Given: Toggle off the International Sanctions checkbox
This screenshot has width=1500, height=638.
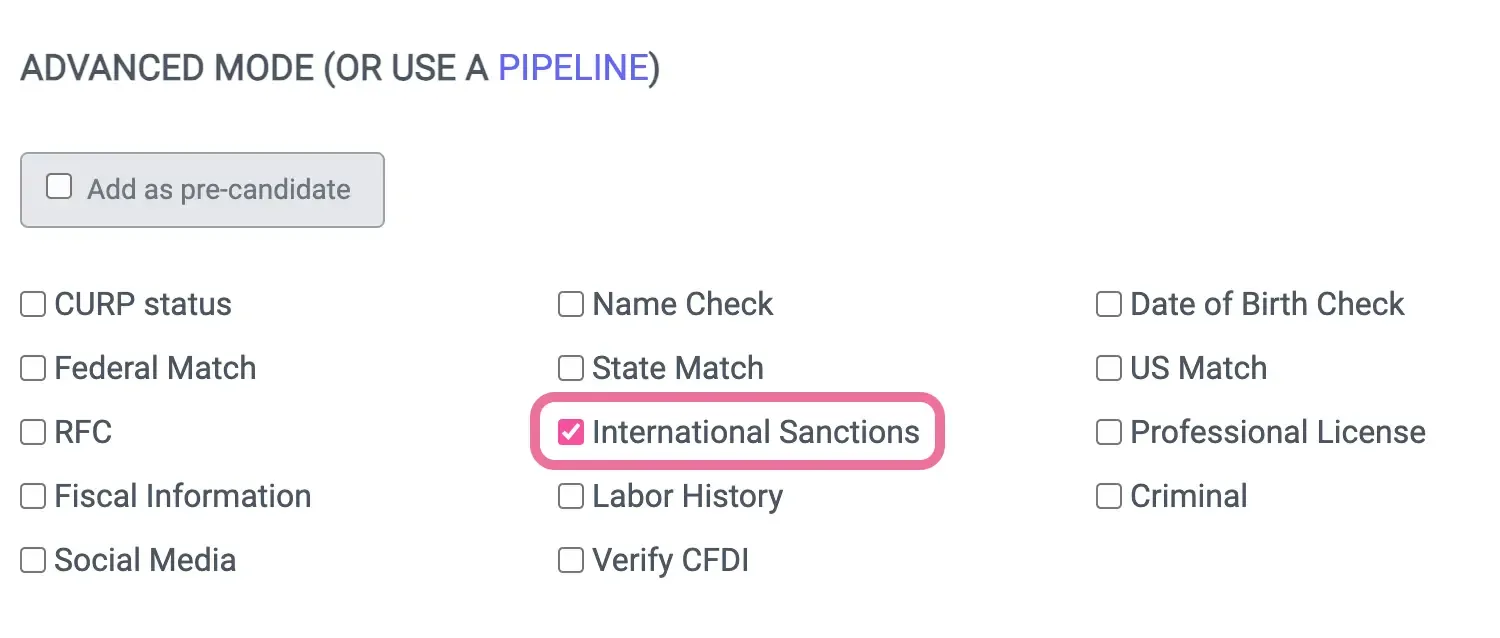Looking at the screenshot, I should pos(570,432).
